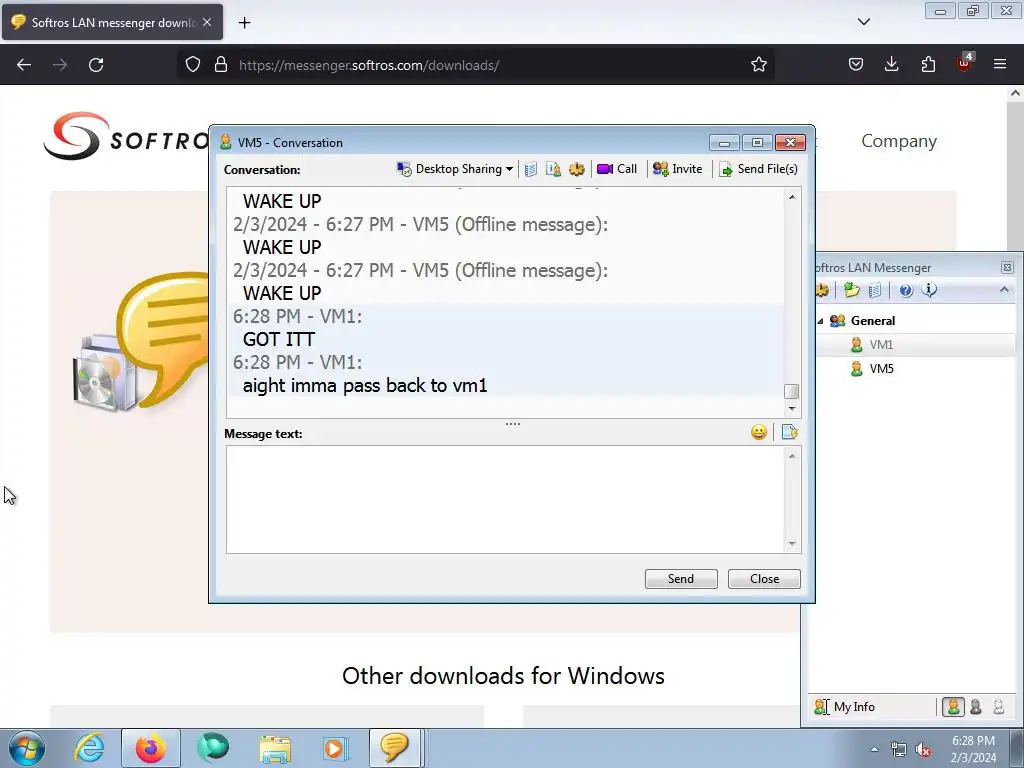Click conversation history scrollbar down arrow
This screenshot has width=1024, height=768.
coord(792,408)
